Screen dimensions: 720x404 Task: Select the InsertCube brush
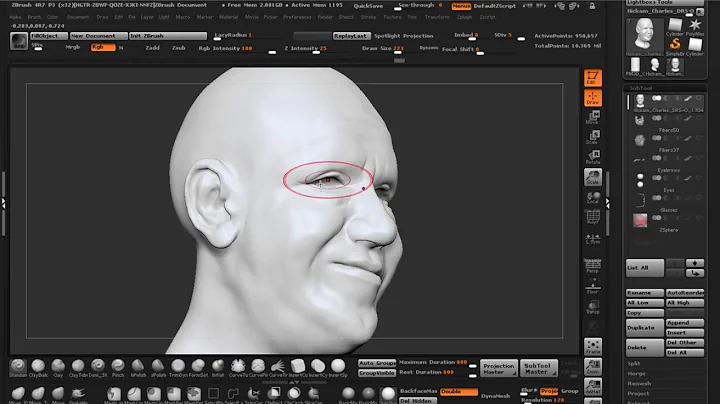pyautogui.click(x=298, y=368)
